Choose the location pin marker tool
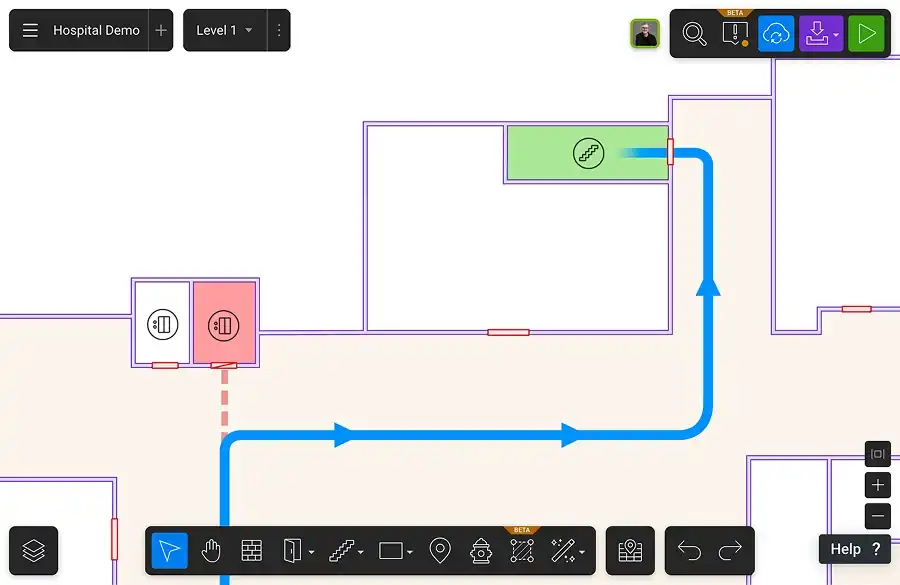900x585 pixels. pyautogui.click(x=440, y=550)
